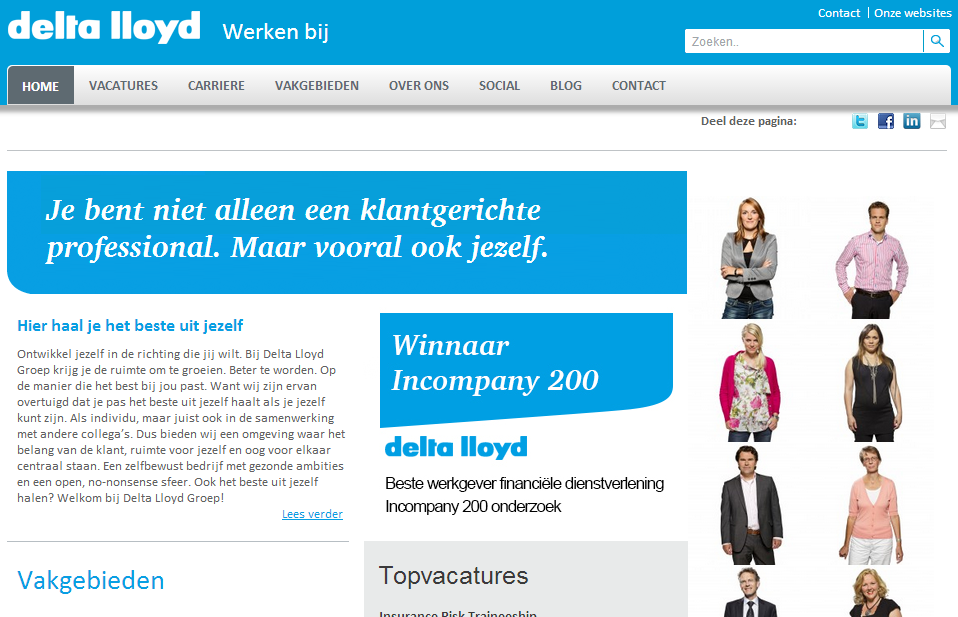Open the VAKGEBIEDEN navigation item

(317, 85)
